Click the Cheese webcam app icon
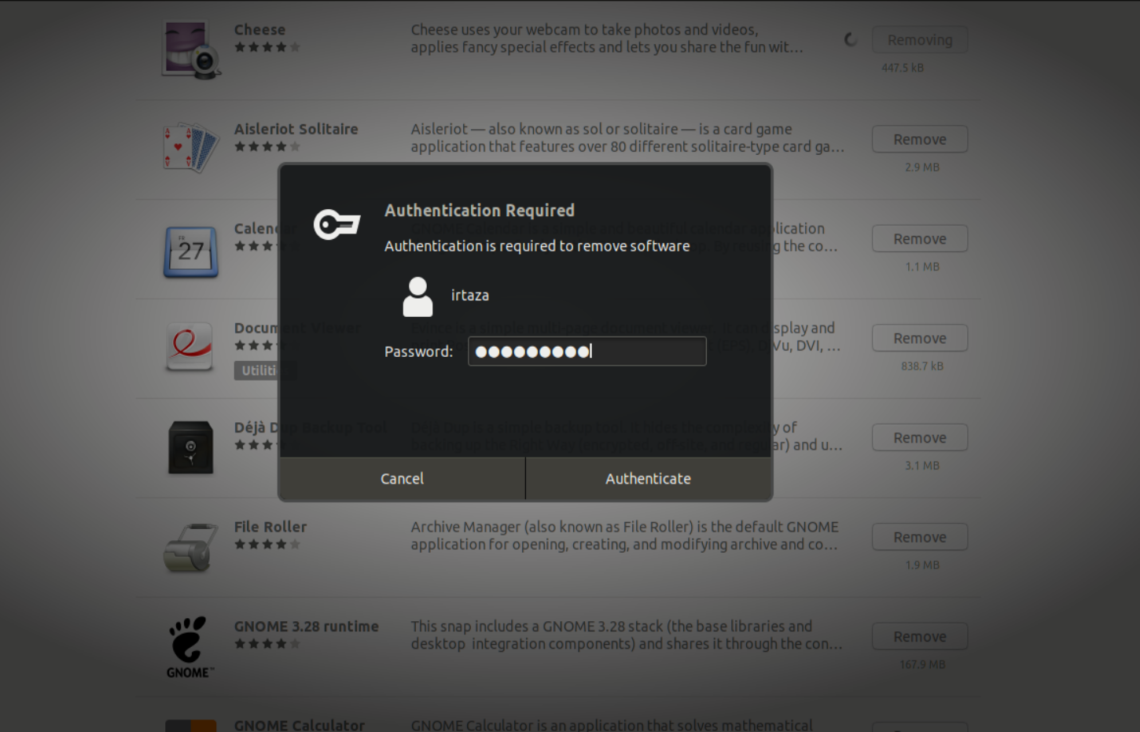Screen dimensions: 1140x732 click(190, 49)
